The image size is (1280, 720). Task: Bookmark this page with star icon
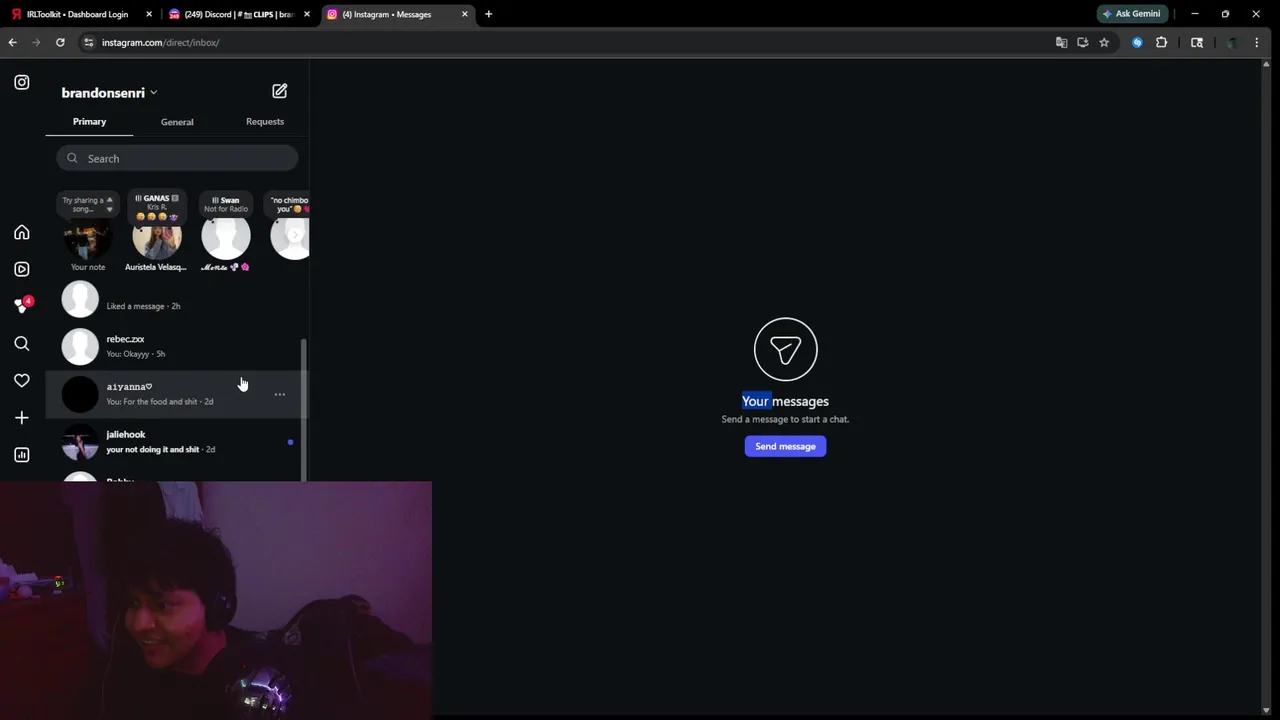[1104, 42]
